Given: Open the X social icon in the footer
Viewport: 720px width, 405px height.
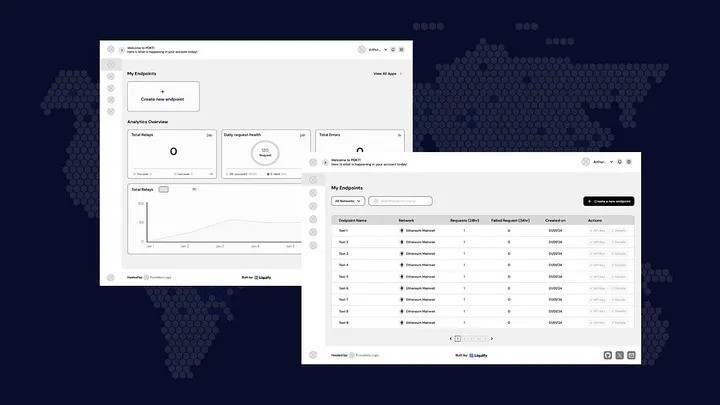Looking at the screenshot, I should [x=620, y=355].
